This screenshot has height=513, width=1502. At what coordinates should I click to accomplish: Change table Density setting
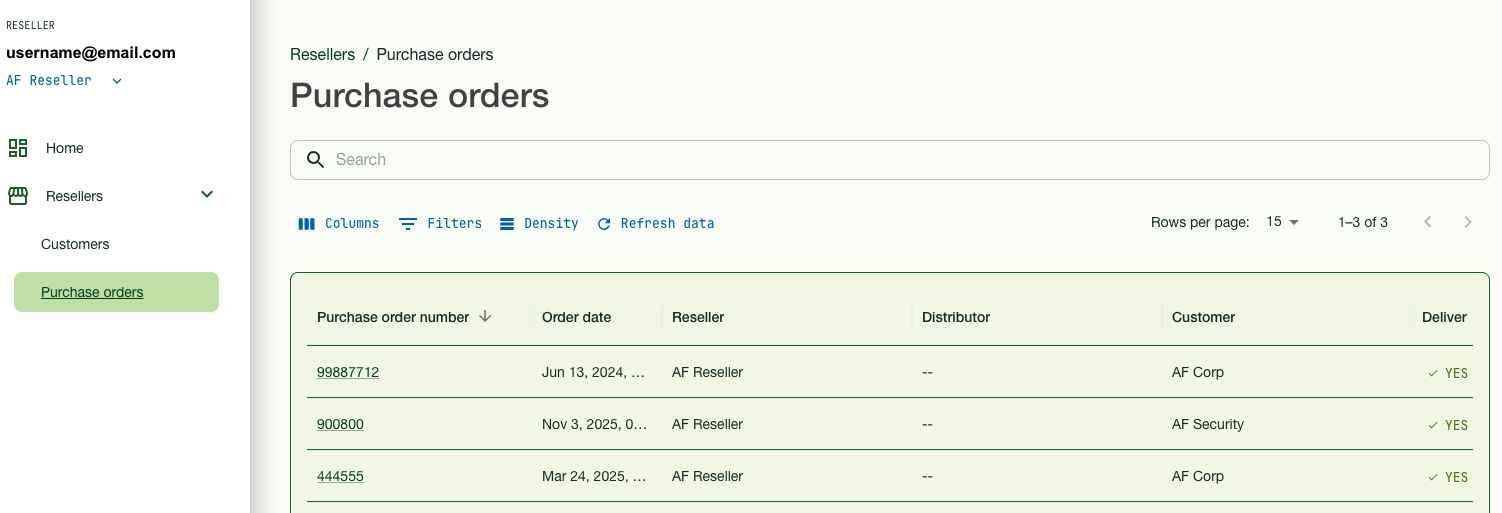539,224
